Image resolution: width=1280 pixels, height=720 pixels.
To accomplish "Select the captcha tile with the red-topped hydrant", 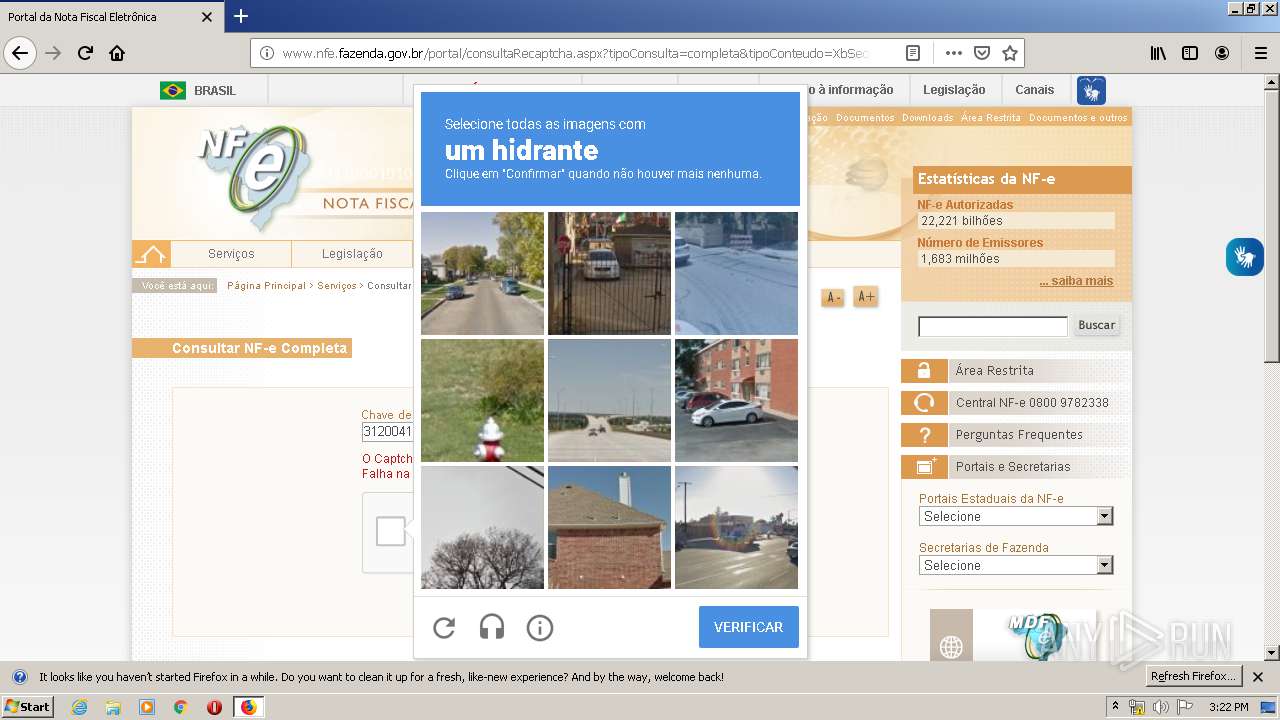I will click(482, 400).
